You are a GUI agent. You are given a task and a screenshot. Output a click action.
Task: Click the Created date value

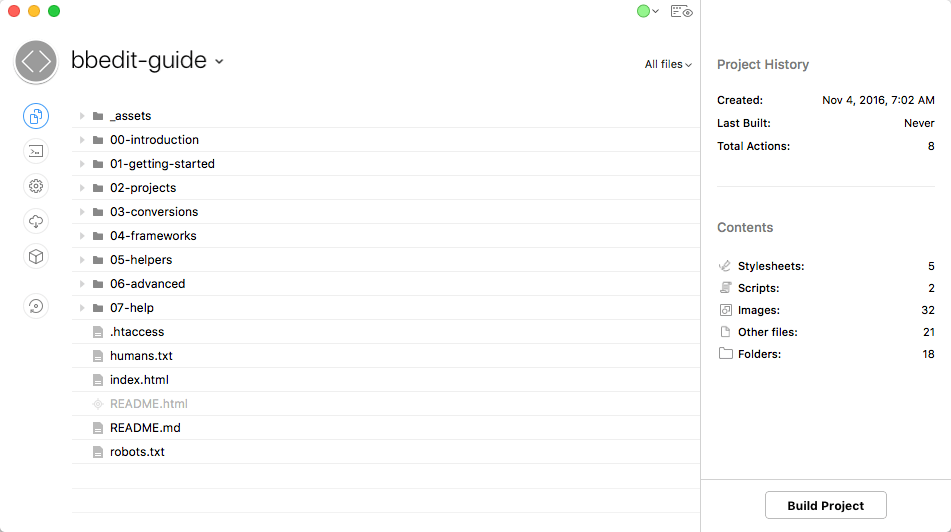pos(878,100)
